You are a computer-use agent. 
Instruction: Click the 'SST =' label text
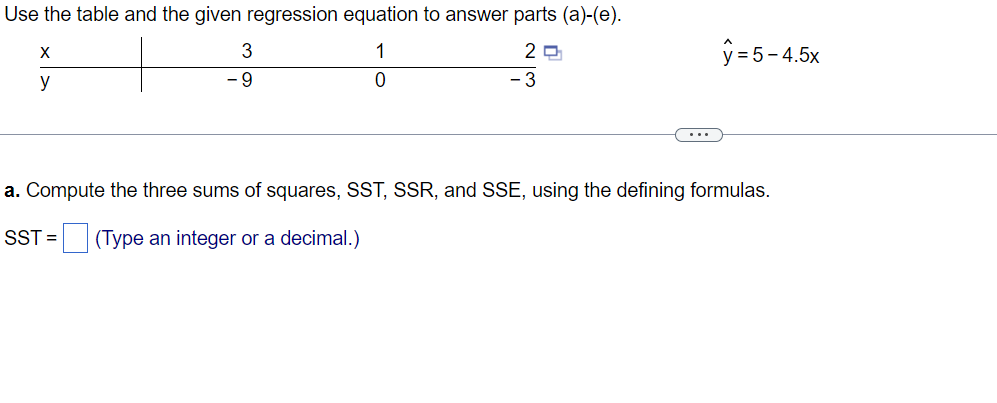(31, 239)
